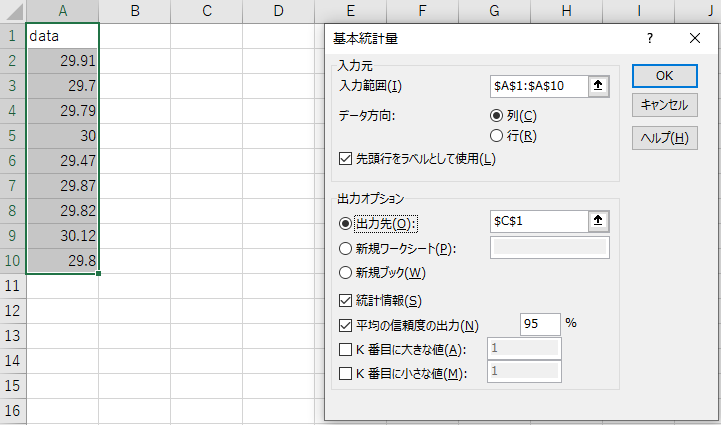Click cell with value 30 in row 5

point(63,136)
